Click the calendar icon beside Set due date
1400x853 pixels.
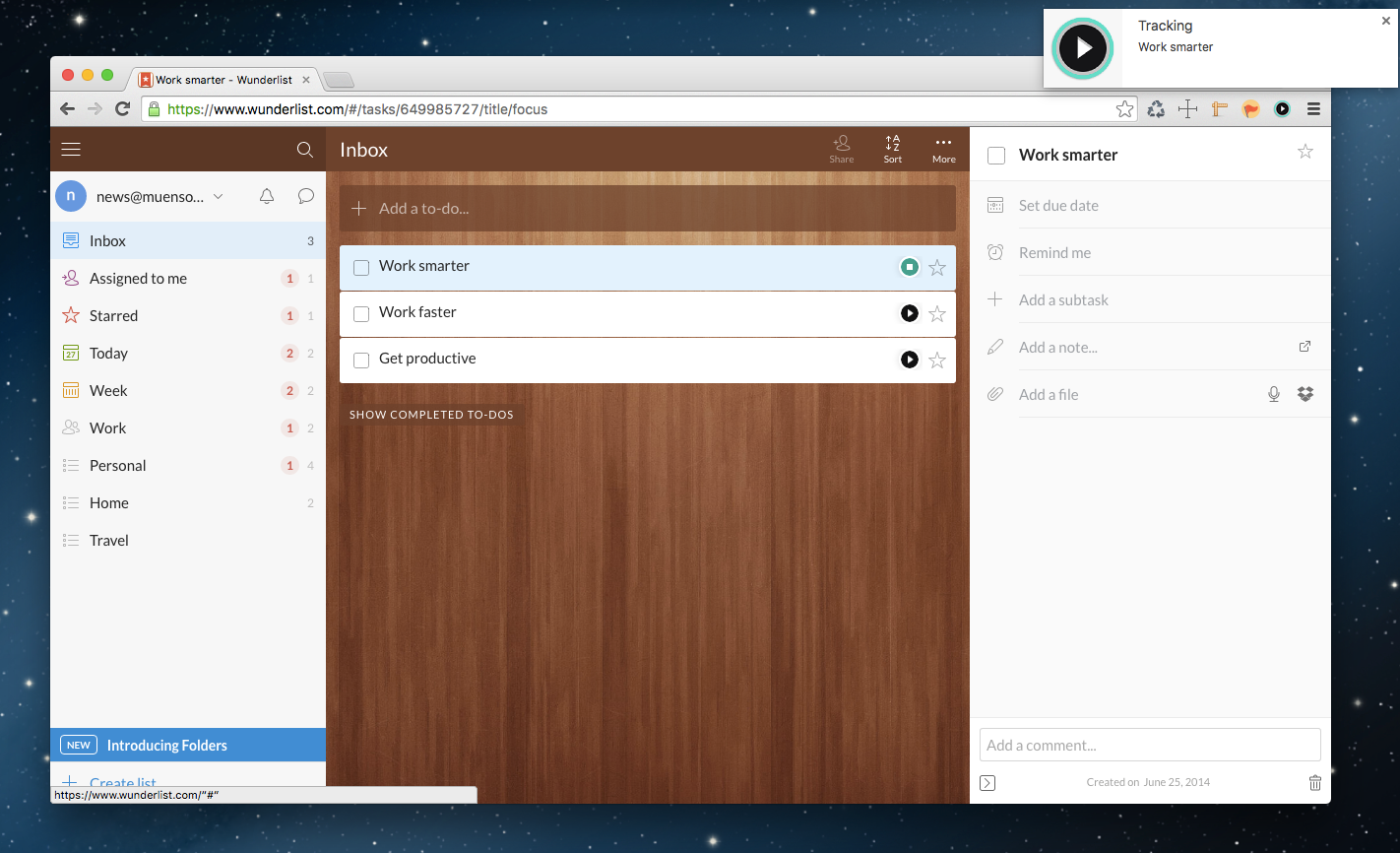pos(995,205)
